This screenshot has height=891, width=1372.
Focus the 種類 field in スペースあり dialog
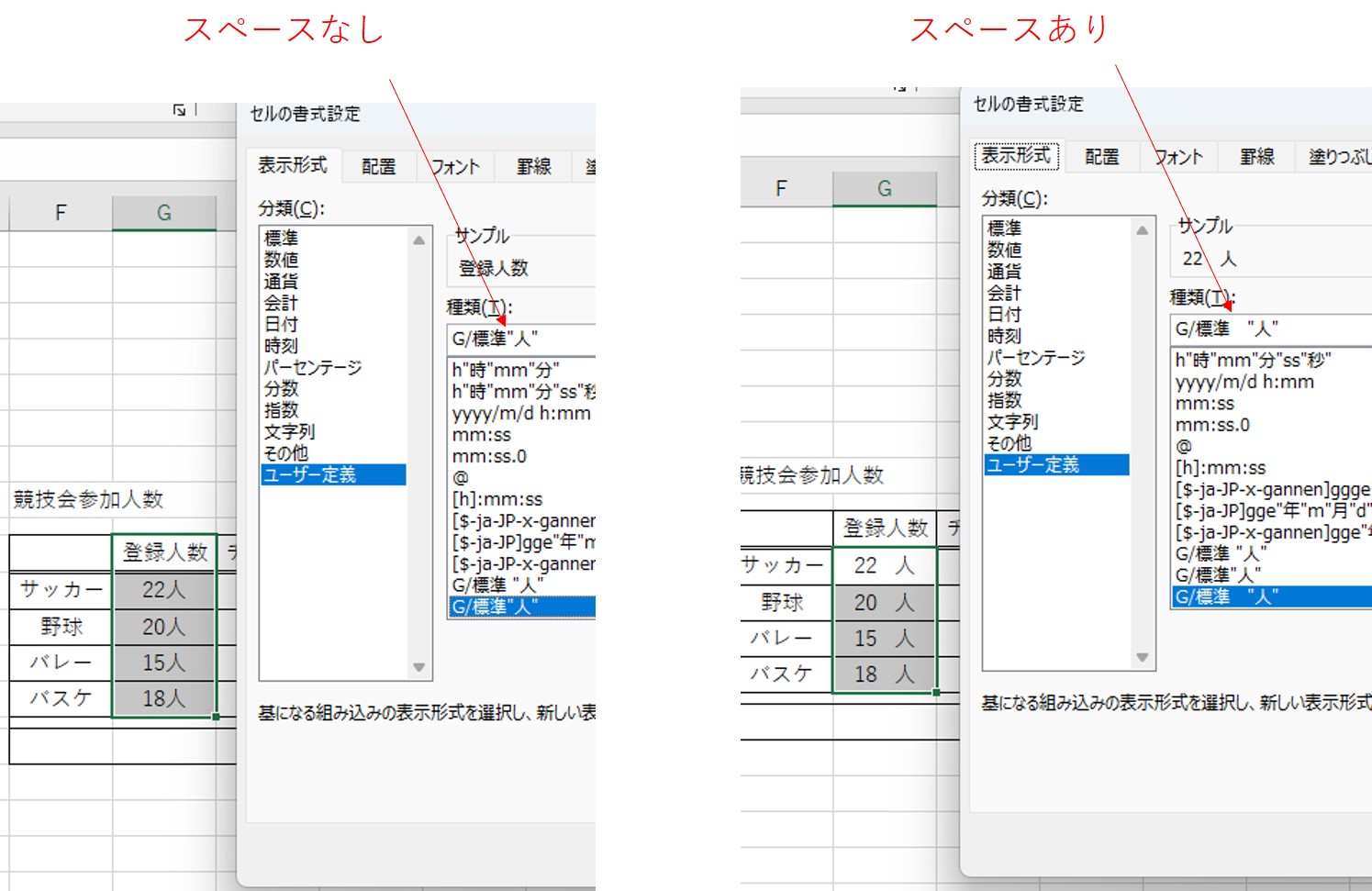[x=1270, y=329]
